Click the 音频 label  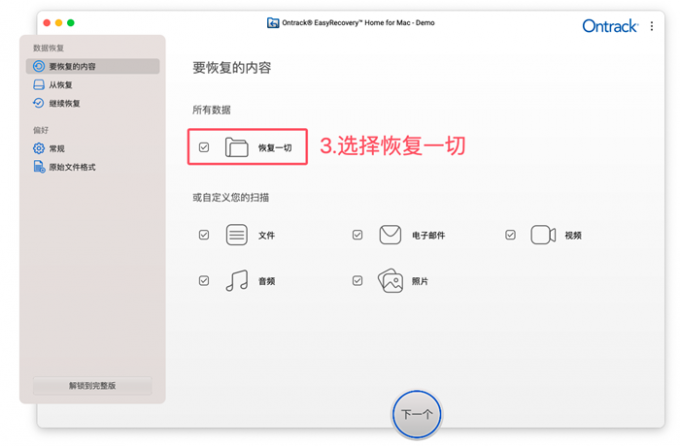[267, 281]
